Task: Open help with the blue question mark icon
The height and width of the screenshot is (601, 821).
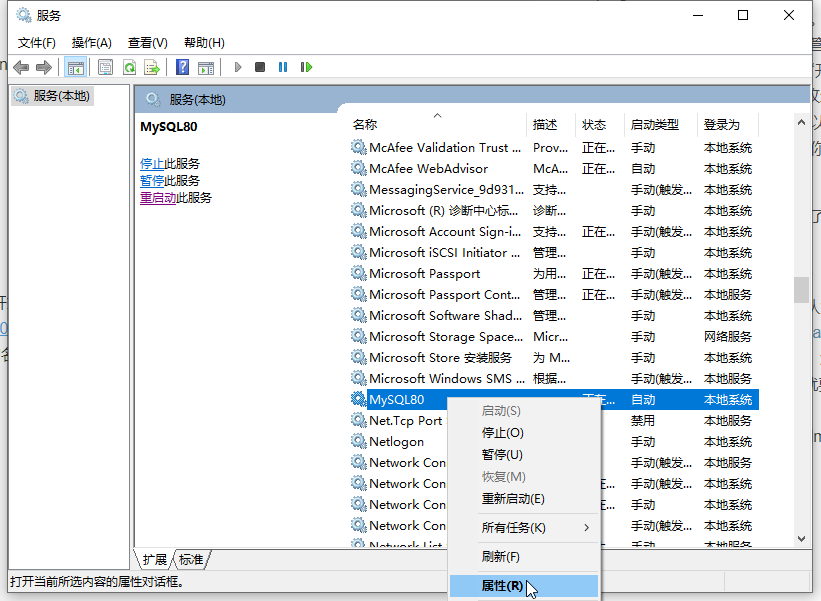Action: pyautogui.click(x=182, y=67)
